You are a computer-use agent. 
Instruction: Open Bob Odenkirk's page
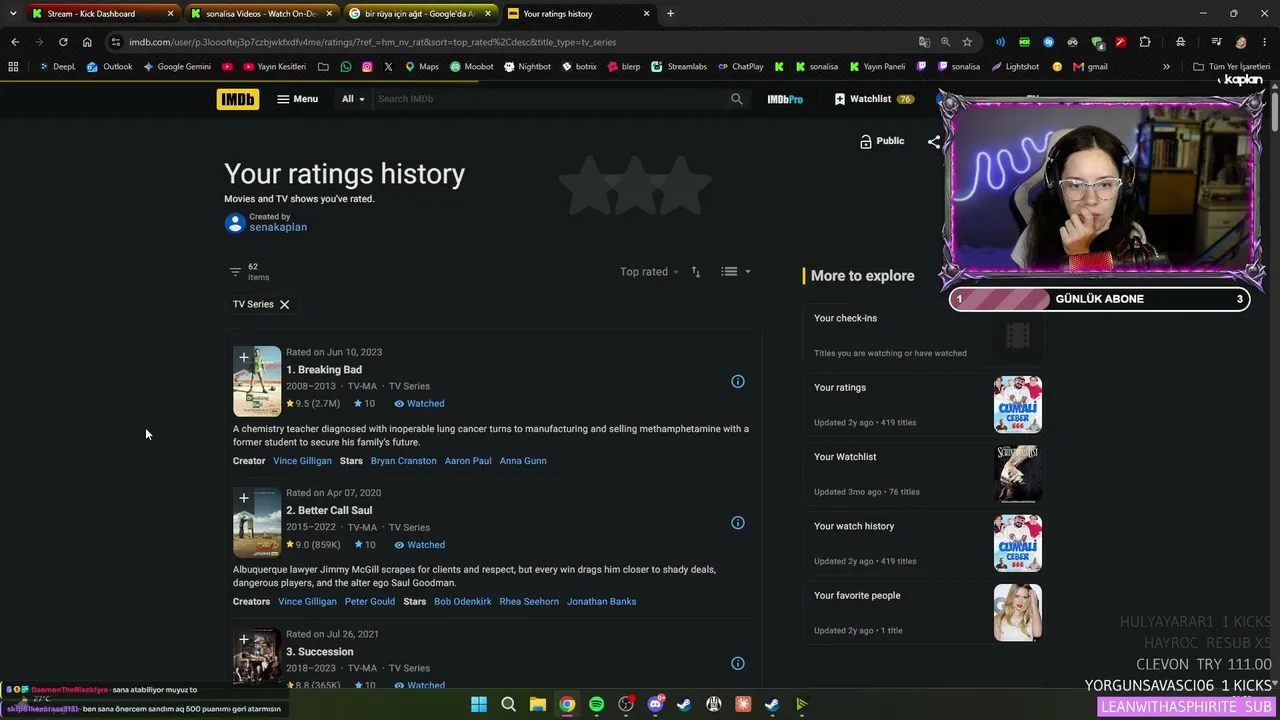463,602
